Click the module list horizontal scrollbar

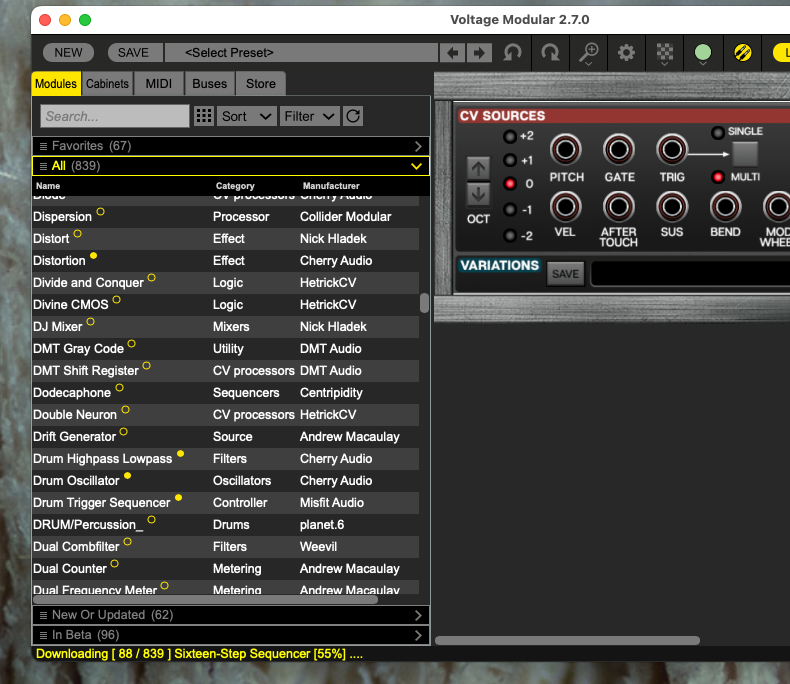[x=206, y=599]
